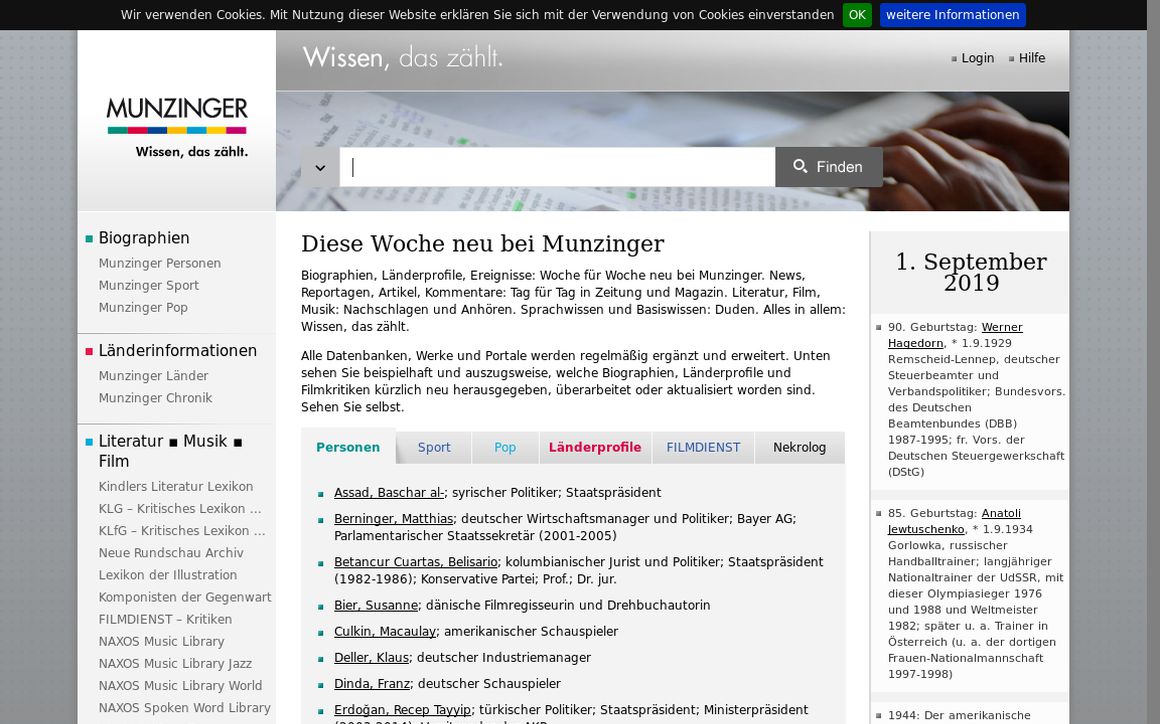Open the Betancur Cuartas, Belisario biography
The width and height of the screenshot is (1160, 724).
[x=416, y=562]
